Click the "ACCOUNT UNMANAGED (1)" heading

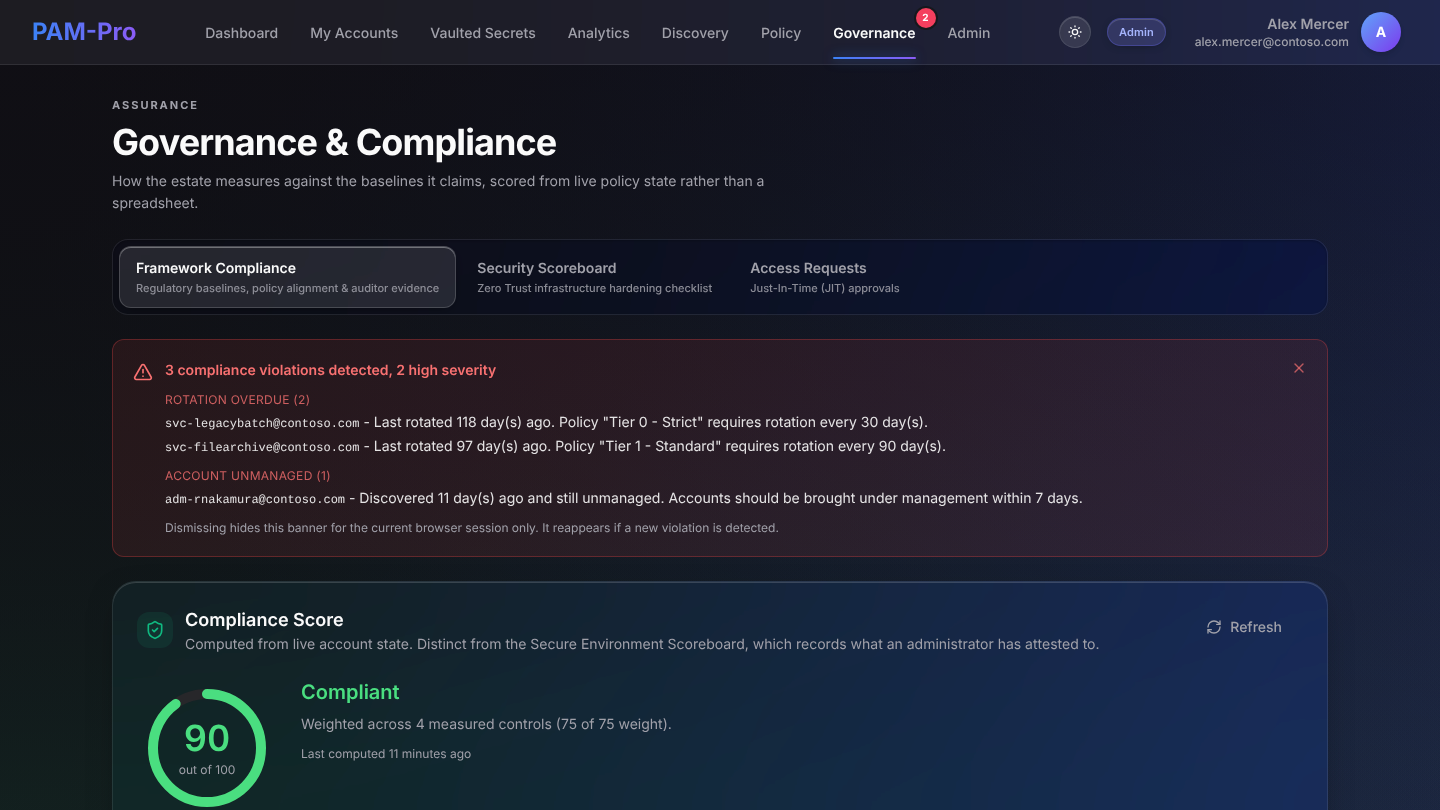tap(248, 476)
